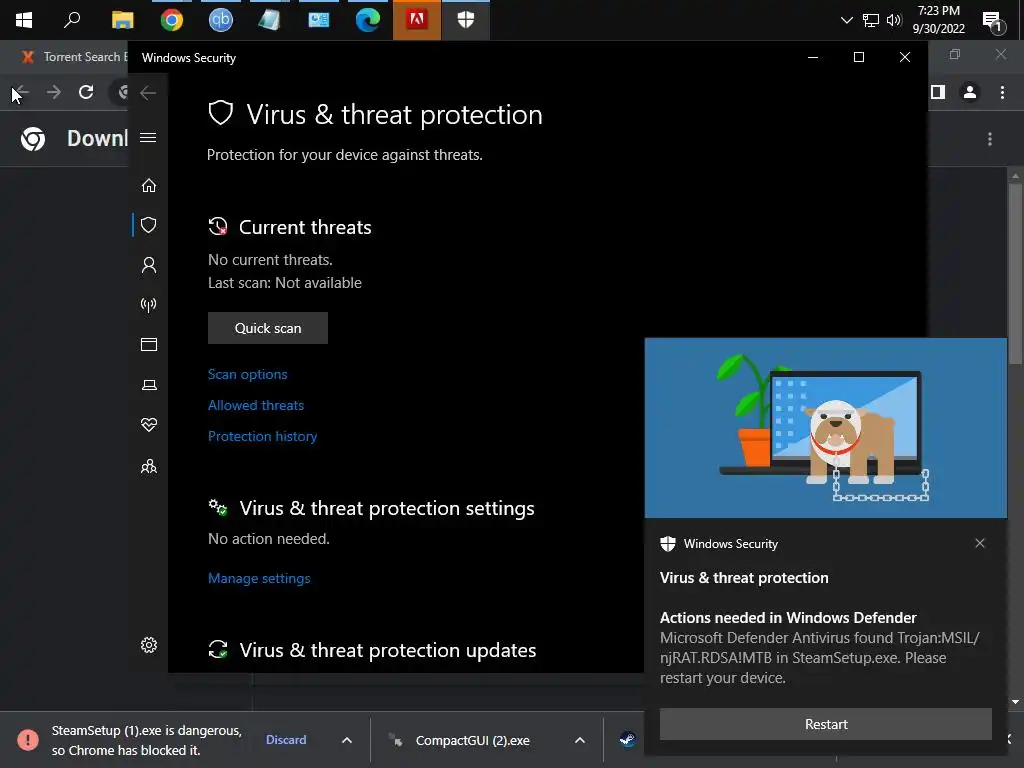1024x768 pixels.
Task: Expand options for CompactGUI (2).exe download
Action: coord(579,740)
